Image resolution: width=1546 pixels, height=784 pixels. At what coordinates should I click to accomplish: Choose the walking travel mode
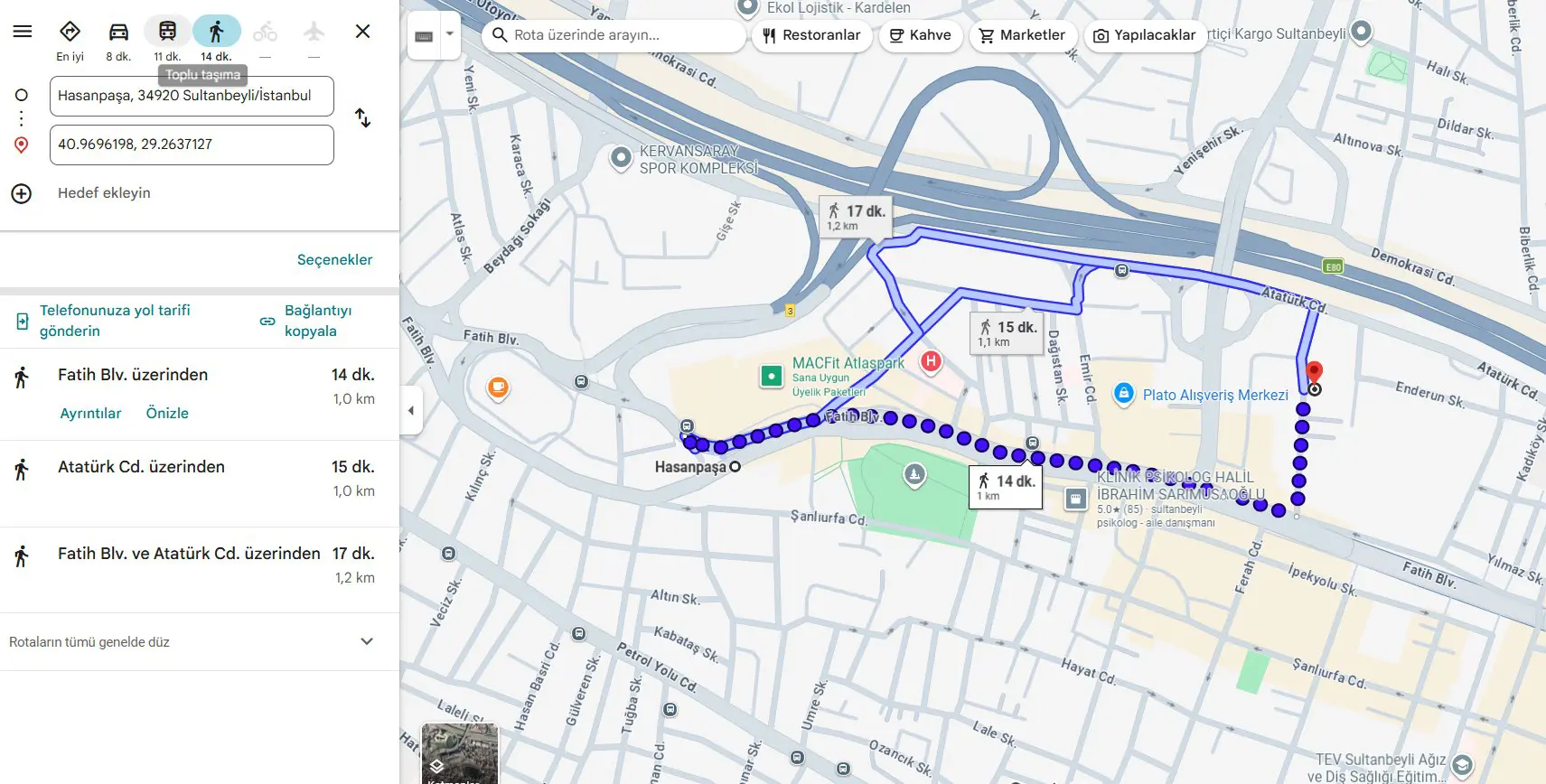point(216,33)
